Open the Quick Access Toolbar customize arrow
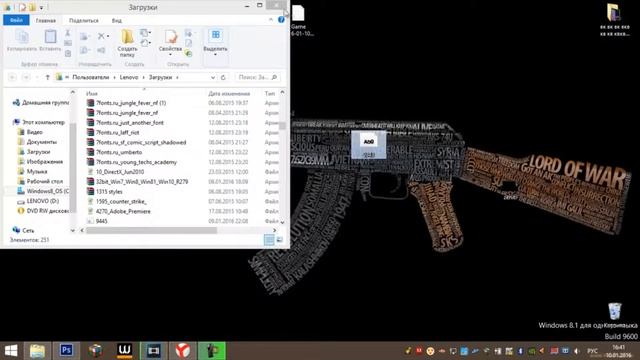Screen dimensions: 640x360 click(41, 7)
